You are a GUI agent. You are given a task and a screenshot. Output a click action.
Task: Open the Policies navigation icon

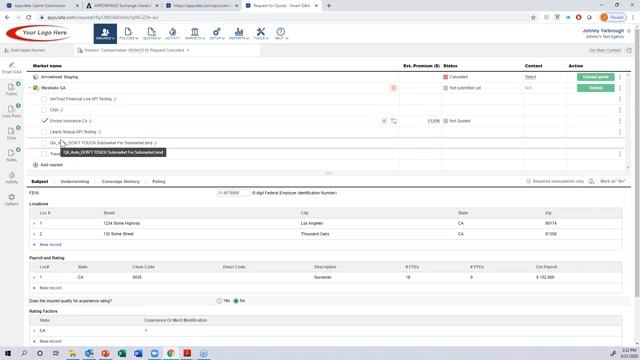coord(128,33)
